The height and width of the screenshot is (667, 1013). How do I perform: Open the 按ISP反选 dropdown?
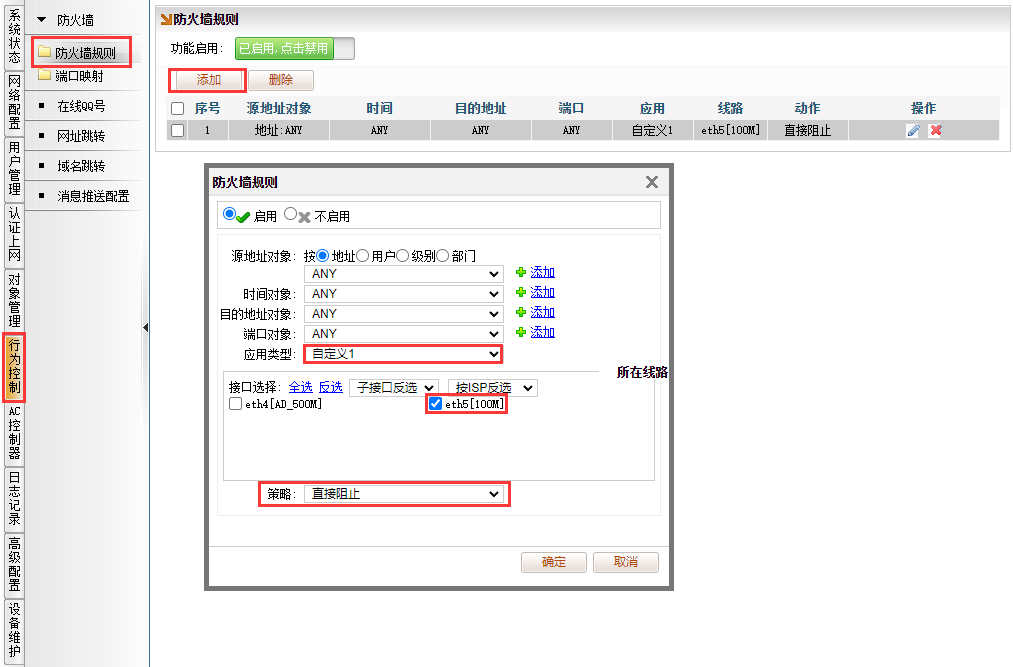pyautogui.click(x=491, y=387)
